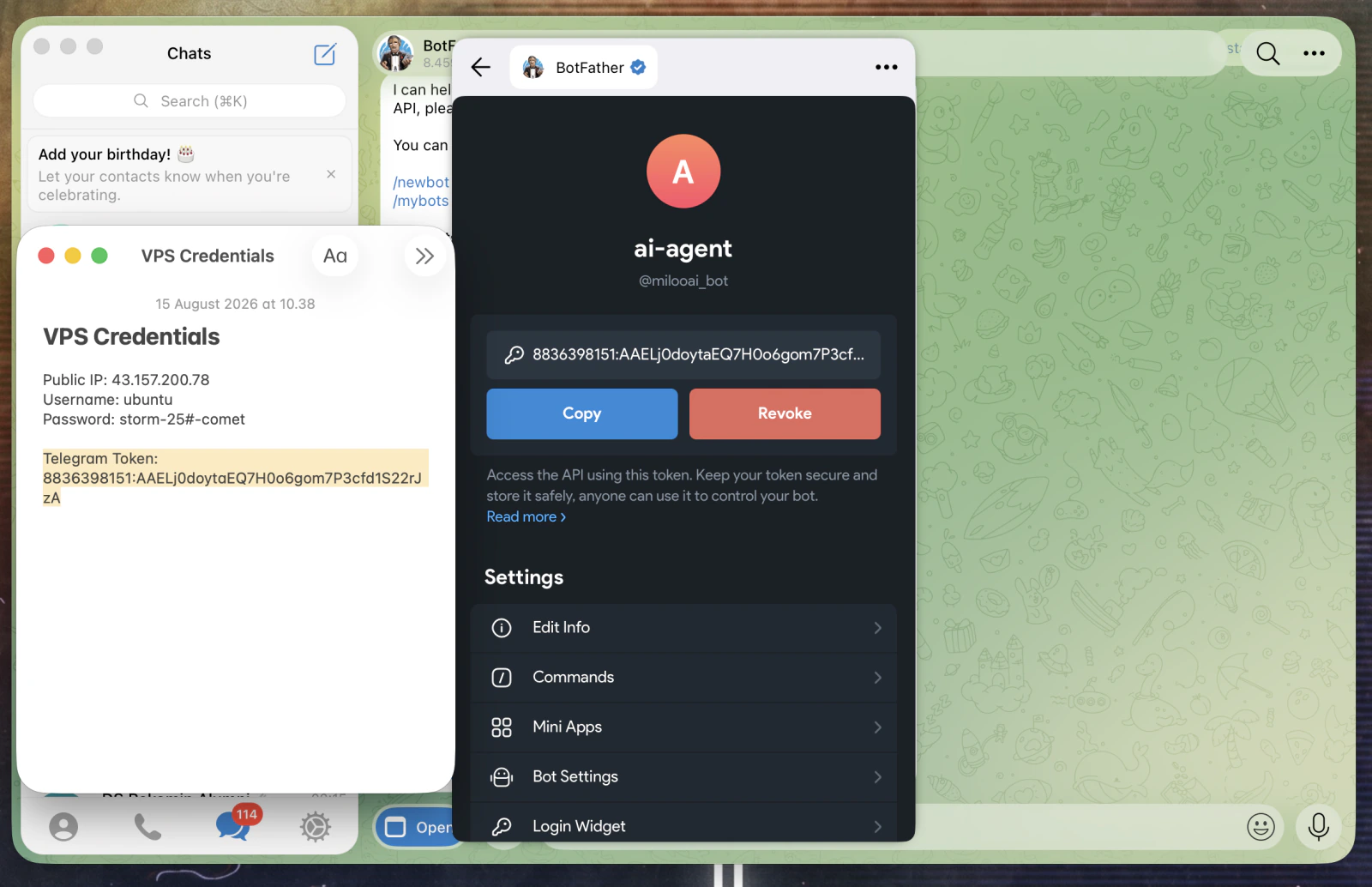The height and width of the screenshot is (887, 1372).
Task: Select the Login Widget row
Action: pos(683,824)
